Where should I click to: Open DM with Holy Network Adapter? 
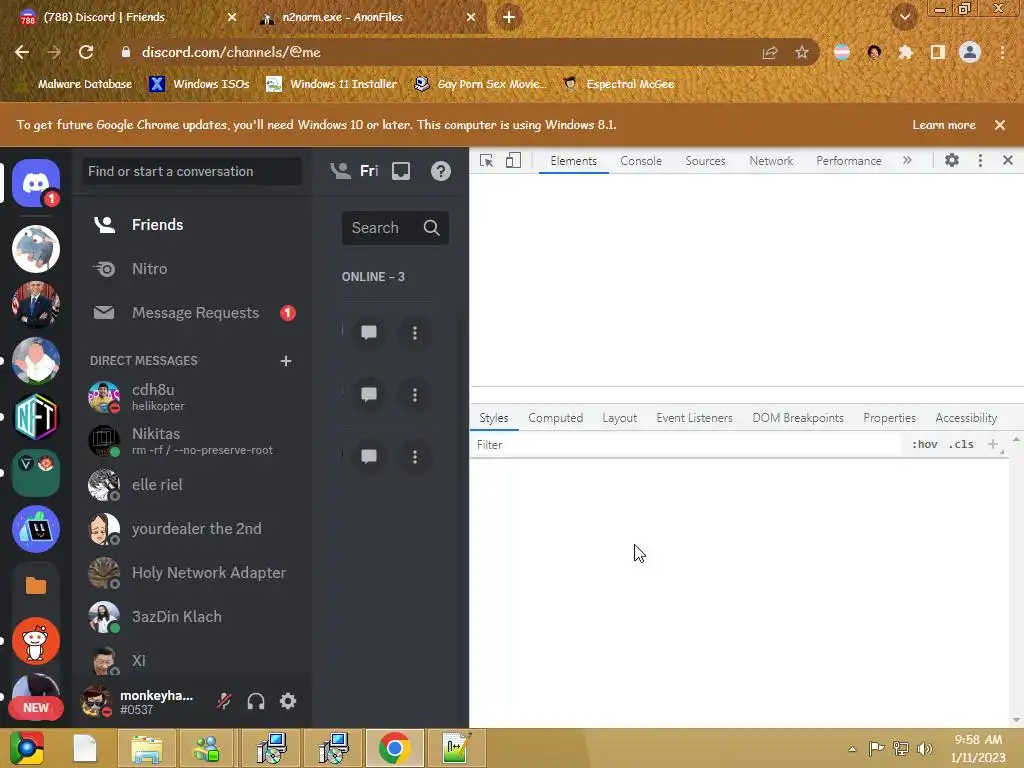coord(192,573)
